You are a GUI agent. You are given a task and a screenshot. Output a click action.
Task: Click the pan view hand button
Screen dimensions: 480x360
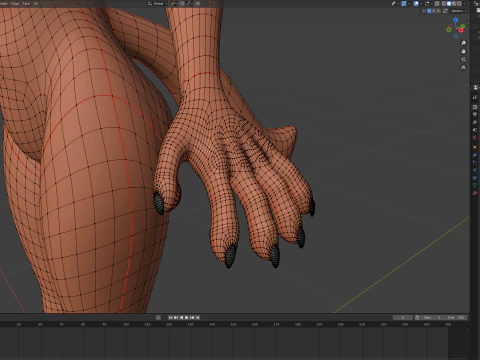coord(463,51)
